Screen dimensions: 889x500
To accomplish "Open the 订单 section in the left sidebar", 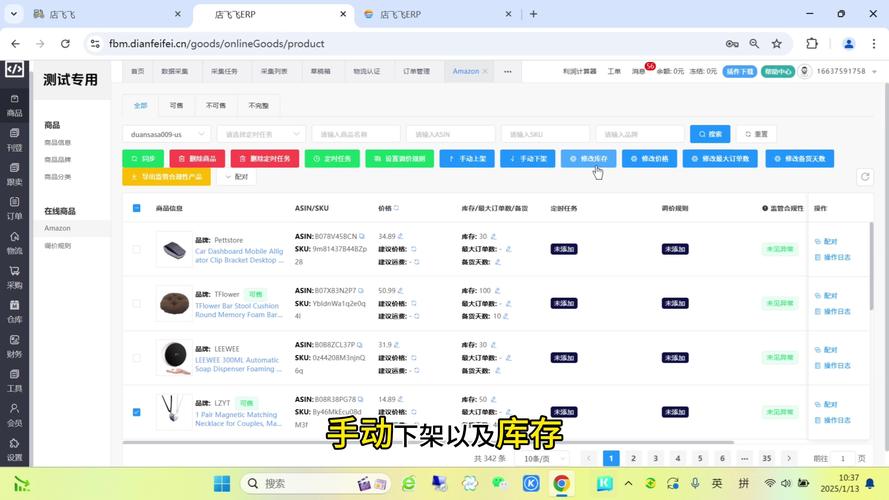I will (15, 209).
